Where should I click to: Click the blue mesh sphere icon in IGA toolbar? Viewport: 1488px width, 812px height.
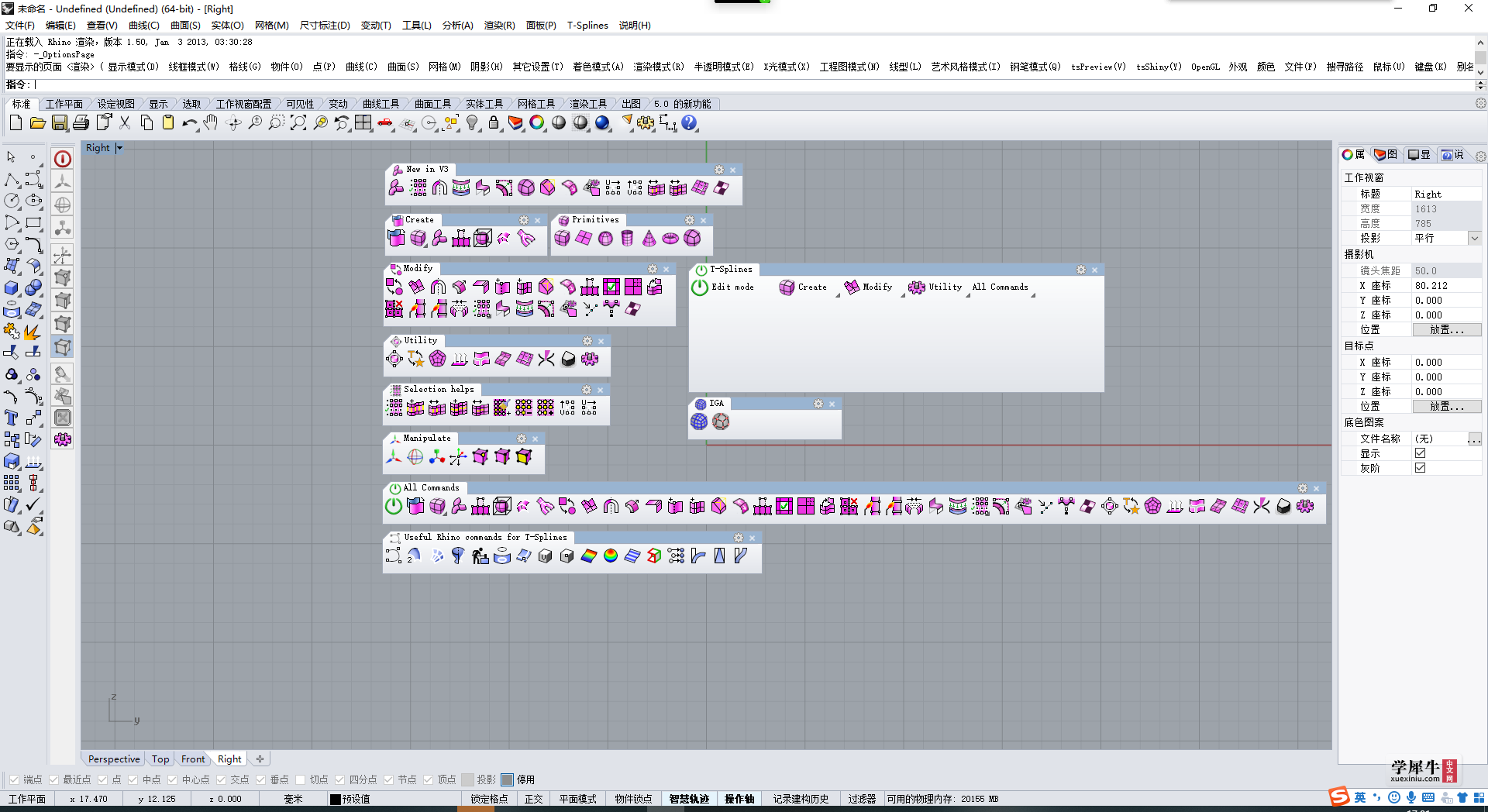(699, 421)
